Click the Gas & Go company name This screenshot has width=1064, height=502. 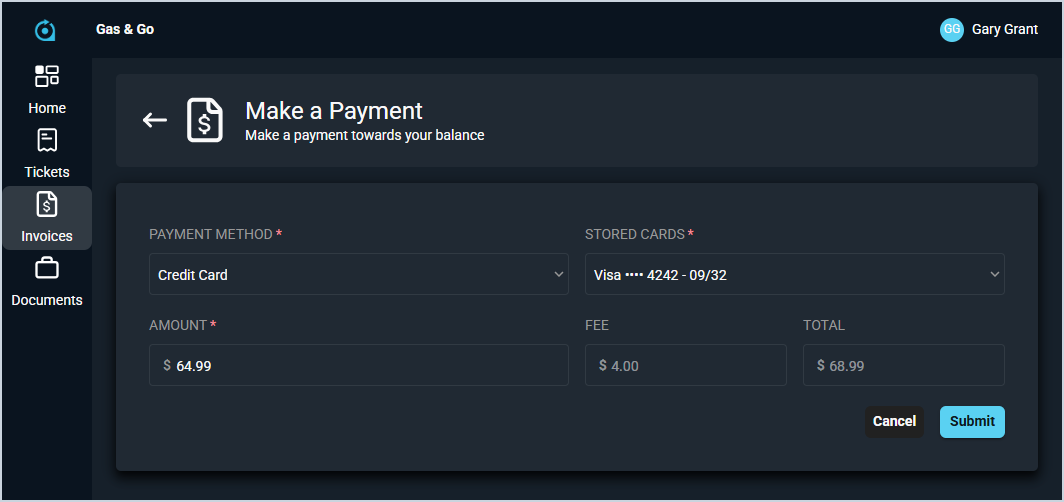click(x=125, y=30)
